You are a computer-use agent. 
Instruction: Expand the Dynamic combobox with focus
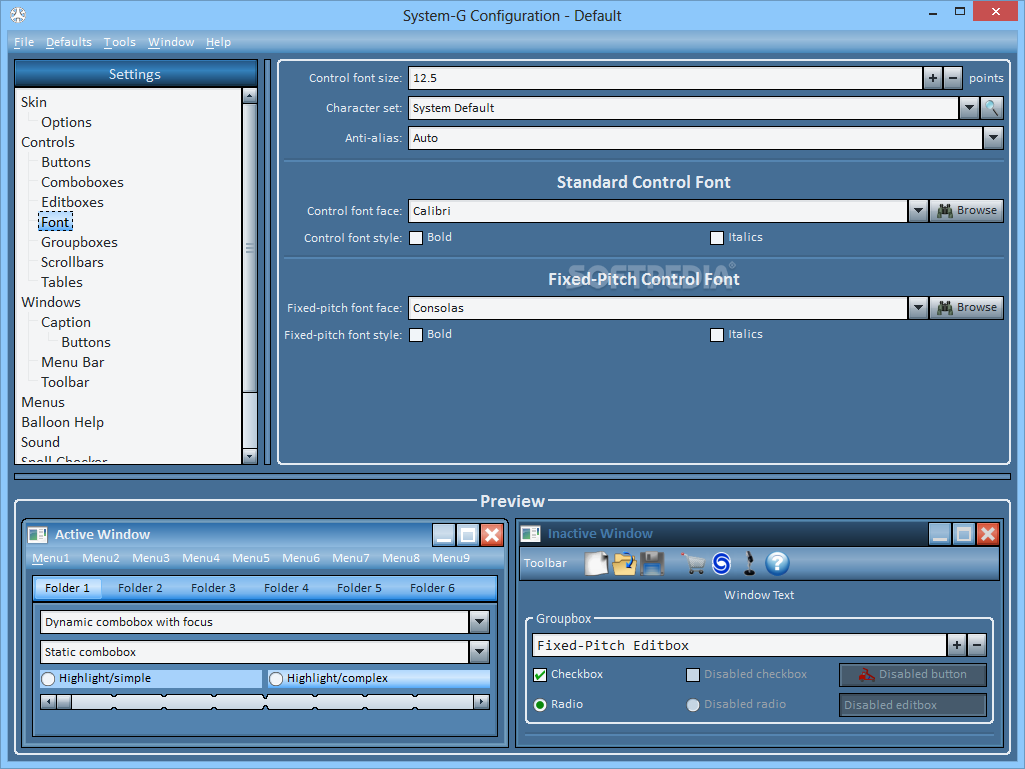479,622
